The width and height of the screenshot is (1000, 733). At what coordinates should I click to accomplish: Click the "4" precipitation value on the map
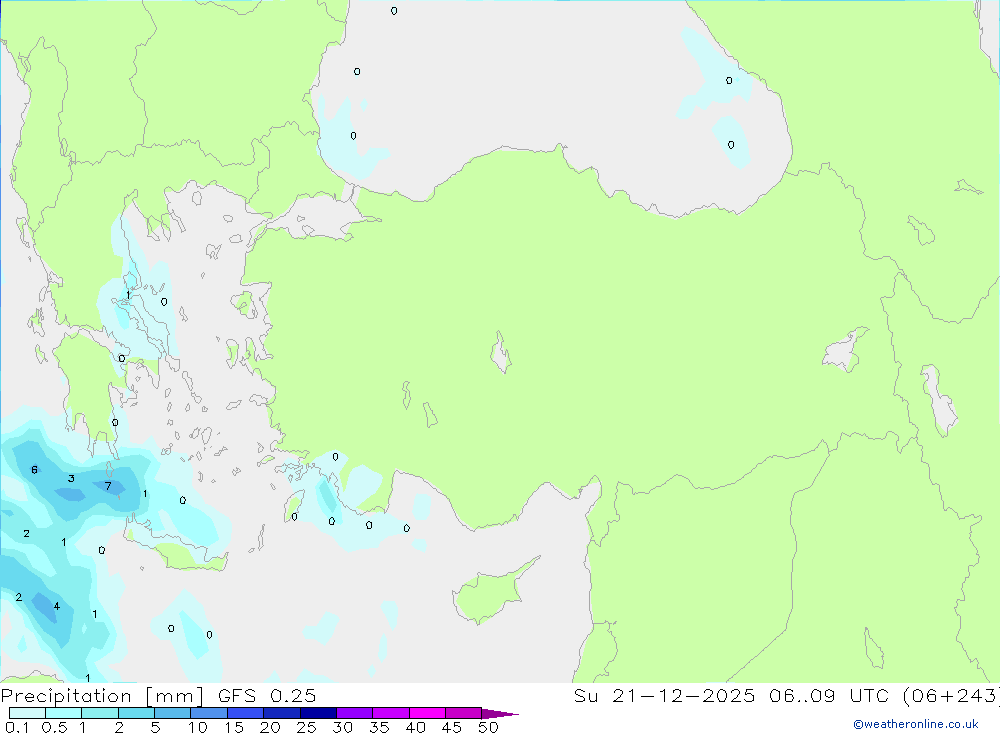click(57, 606)
